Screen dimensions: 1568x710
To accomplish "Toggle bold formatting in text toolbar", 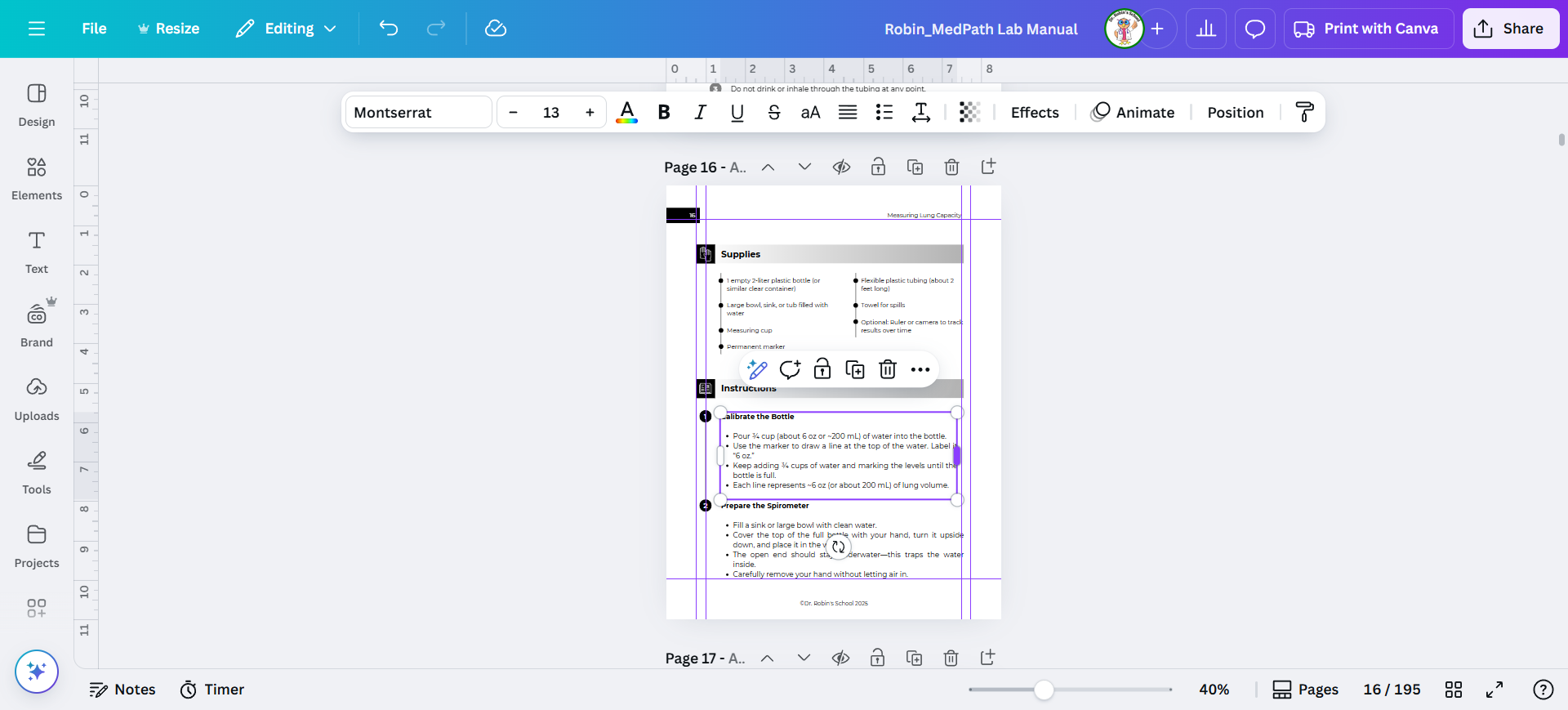I will pyautogui.click(x=664, y=113).
